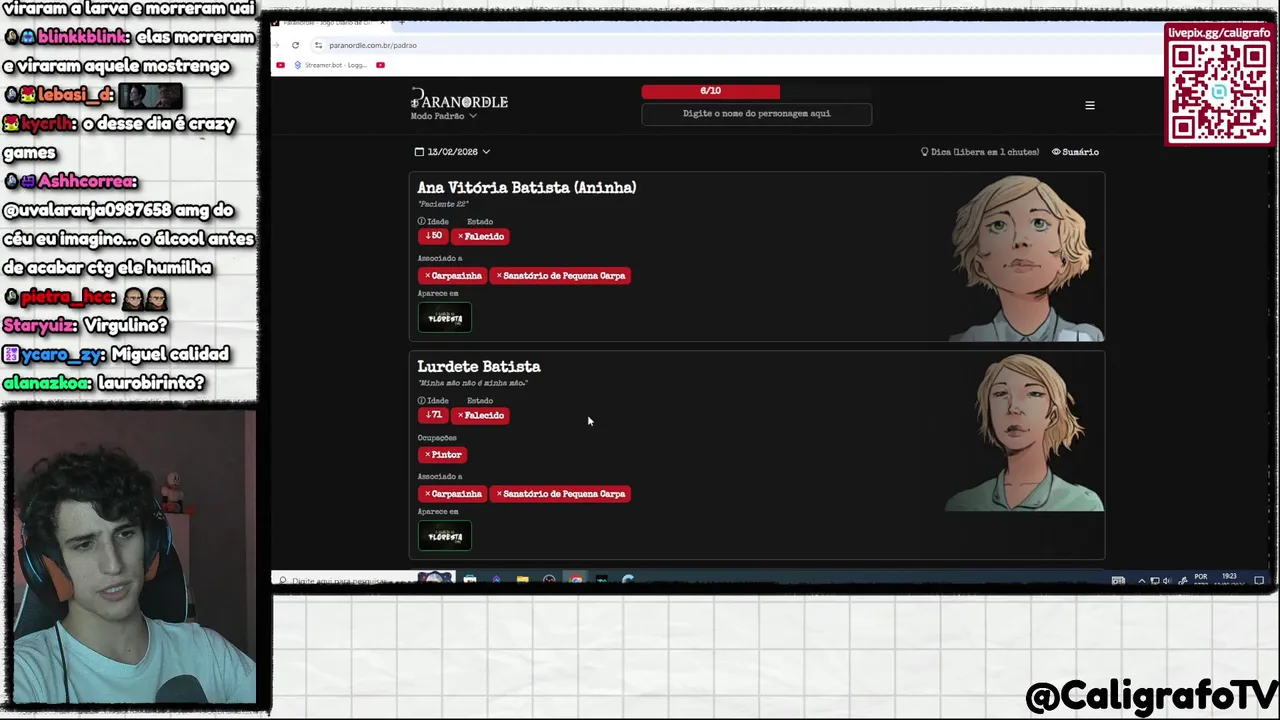1280x720 pixels.
Task: Open the volume control in system tray
Action: click(x=1167, y=580)
